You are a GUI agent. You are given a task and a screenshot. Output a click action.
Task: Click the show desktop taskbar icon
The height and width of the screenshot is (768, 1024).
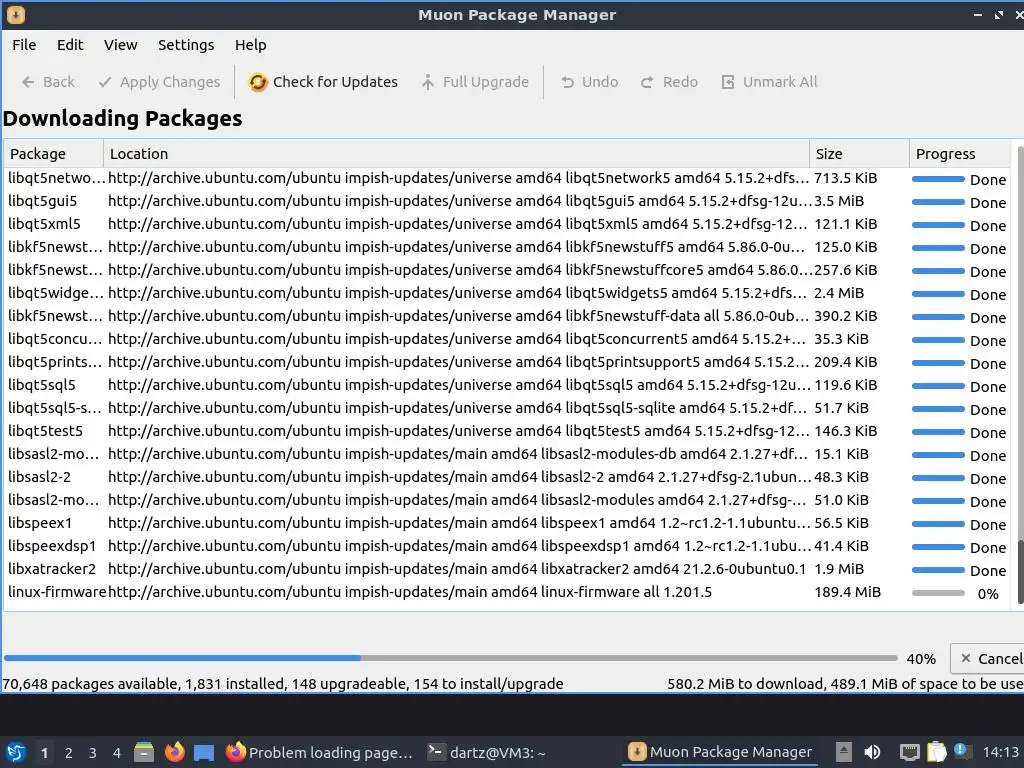click(x=204, y=752)
